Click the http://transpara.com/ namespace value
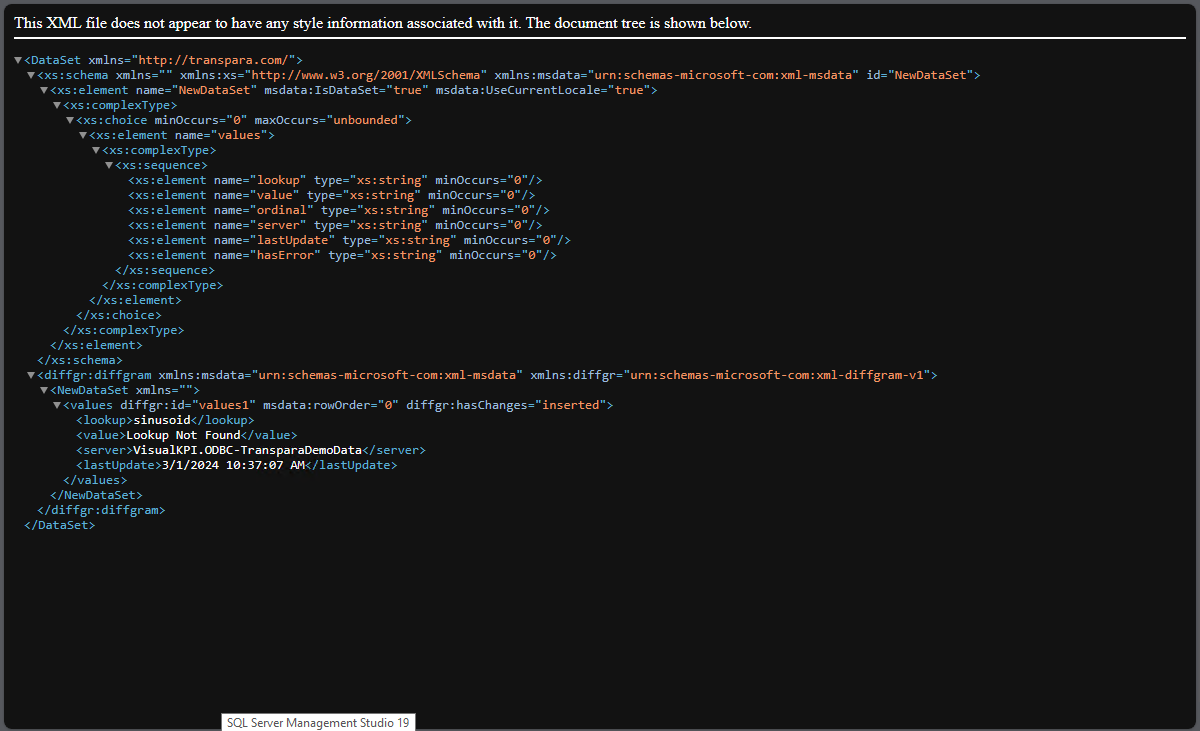Screen dimensions: 1200x731 227,60
